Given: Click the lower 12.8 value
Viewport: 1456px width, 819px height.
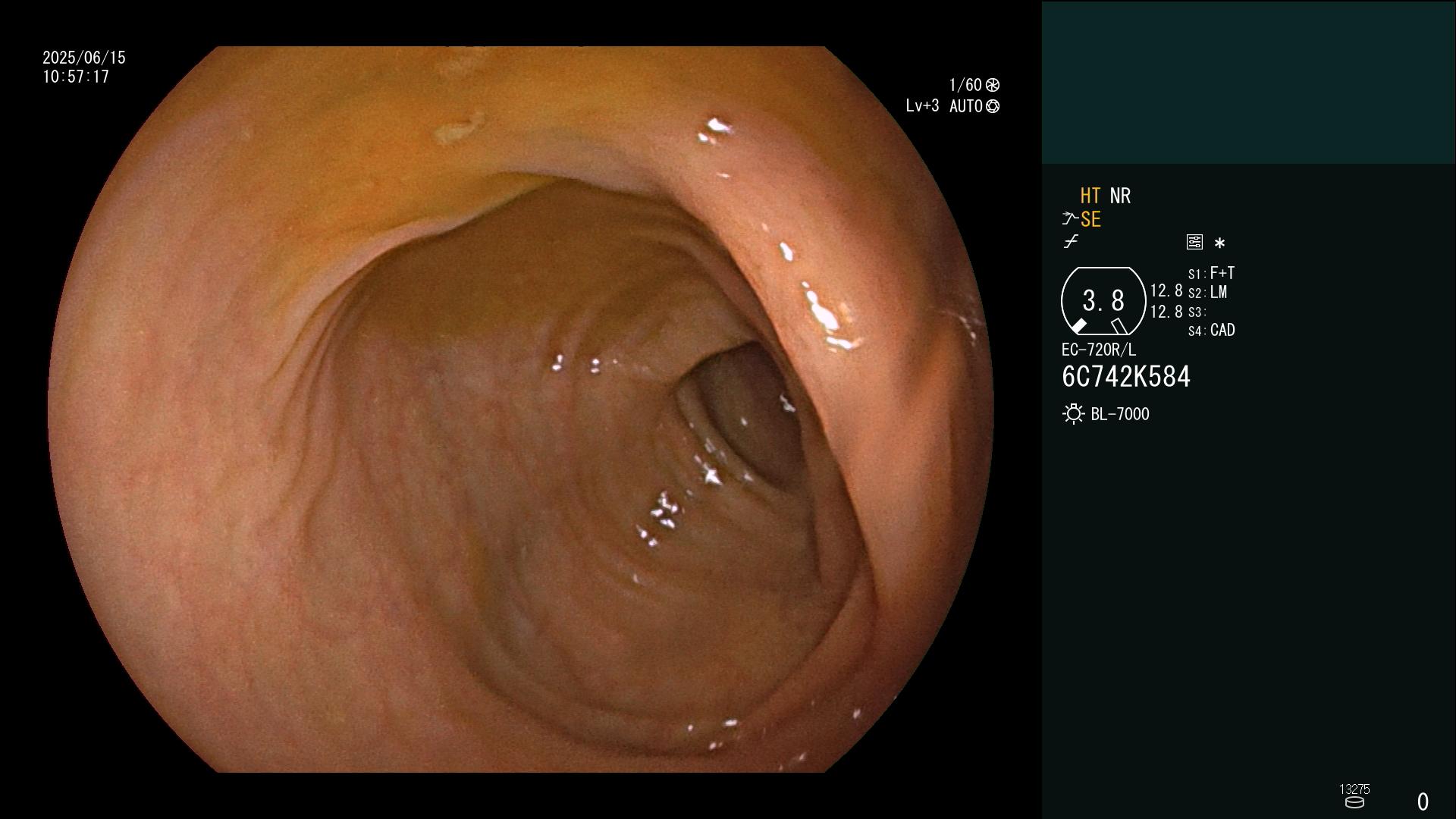Looking at the screenshot, I should [x=1166, y=312].
